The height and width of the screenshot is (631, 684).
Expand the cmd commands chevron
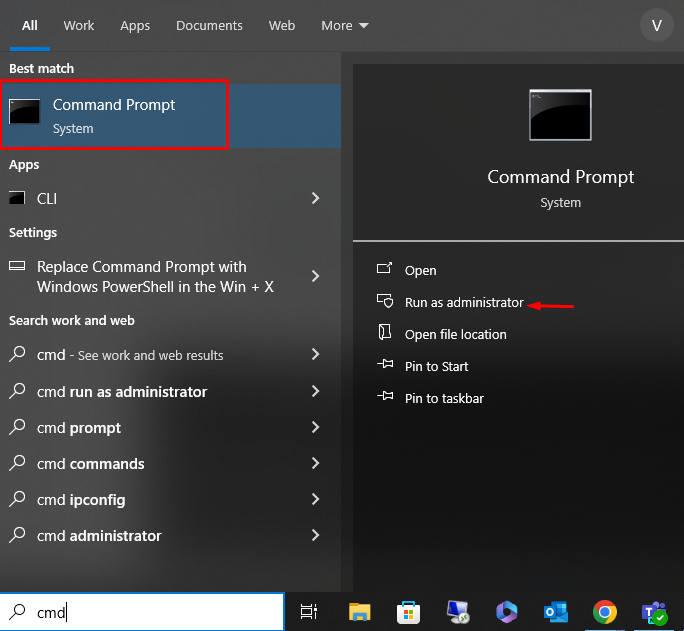[x=315, y=463]
